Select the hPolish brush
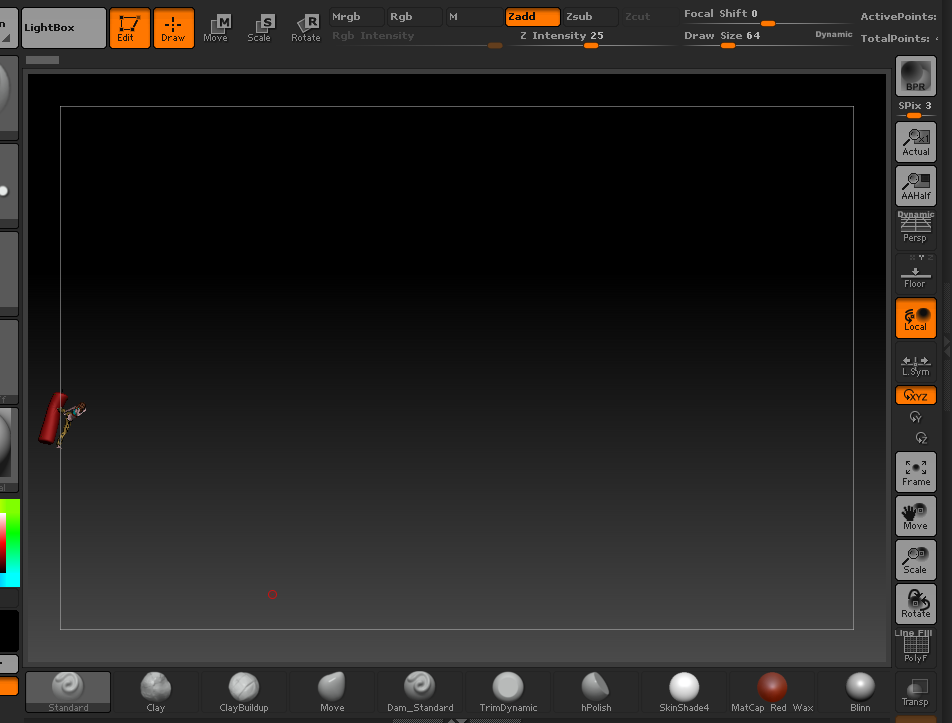Screen dimensions: 952x723 596,691
